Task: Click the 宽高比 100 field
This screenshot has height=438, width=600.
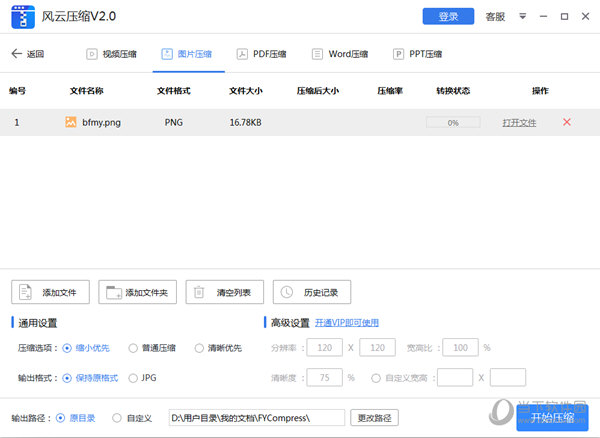Action: (x=460, y=347)
